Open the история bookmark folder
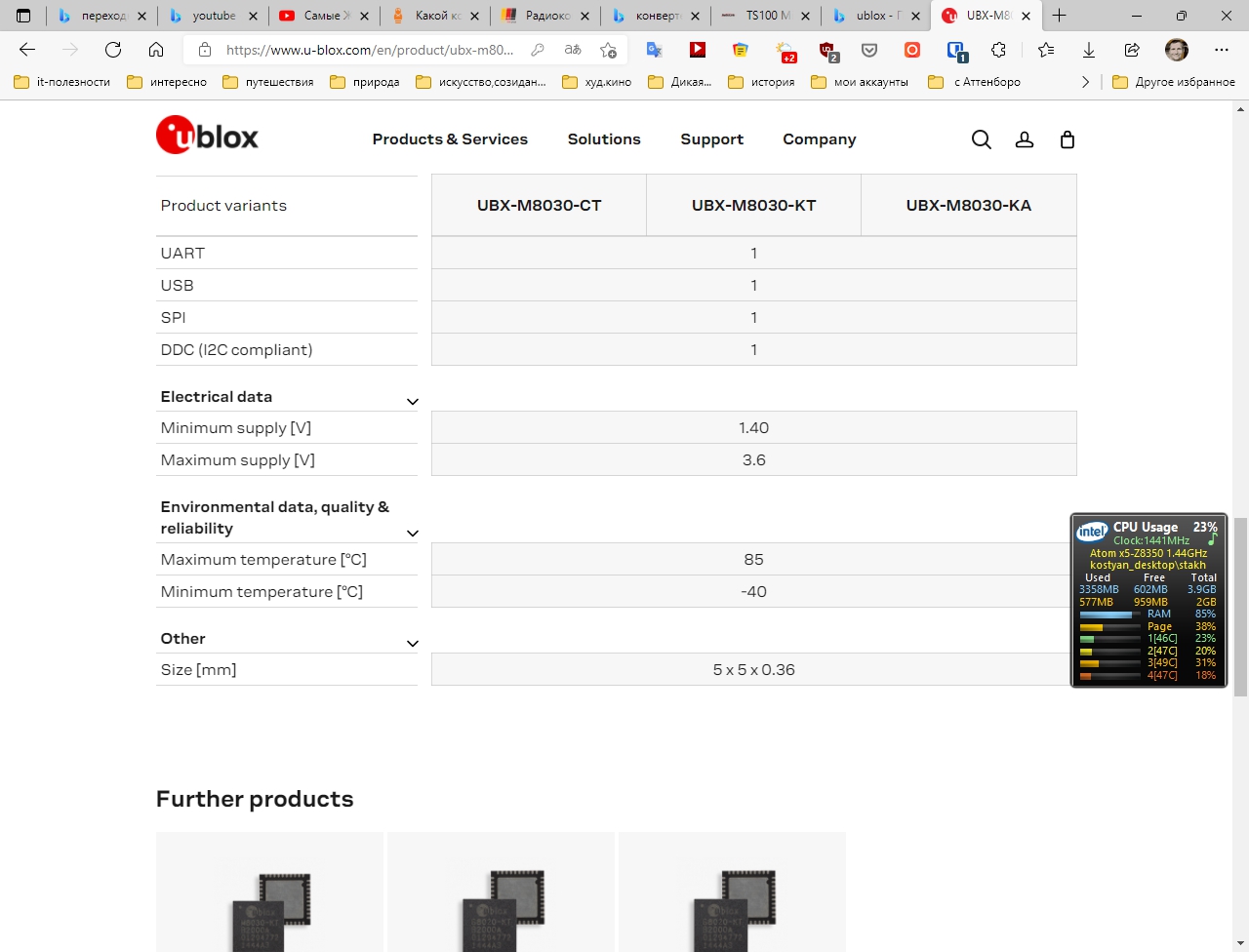Viewport: 1249px width, 952px height. [762, 82]
